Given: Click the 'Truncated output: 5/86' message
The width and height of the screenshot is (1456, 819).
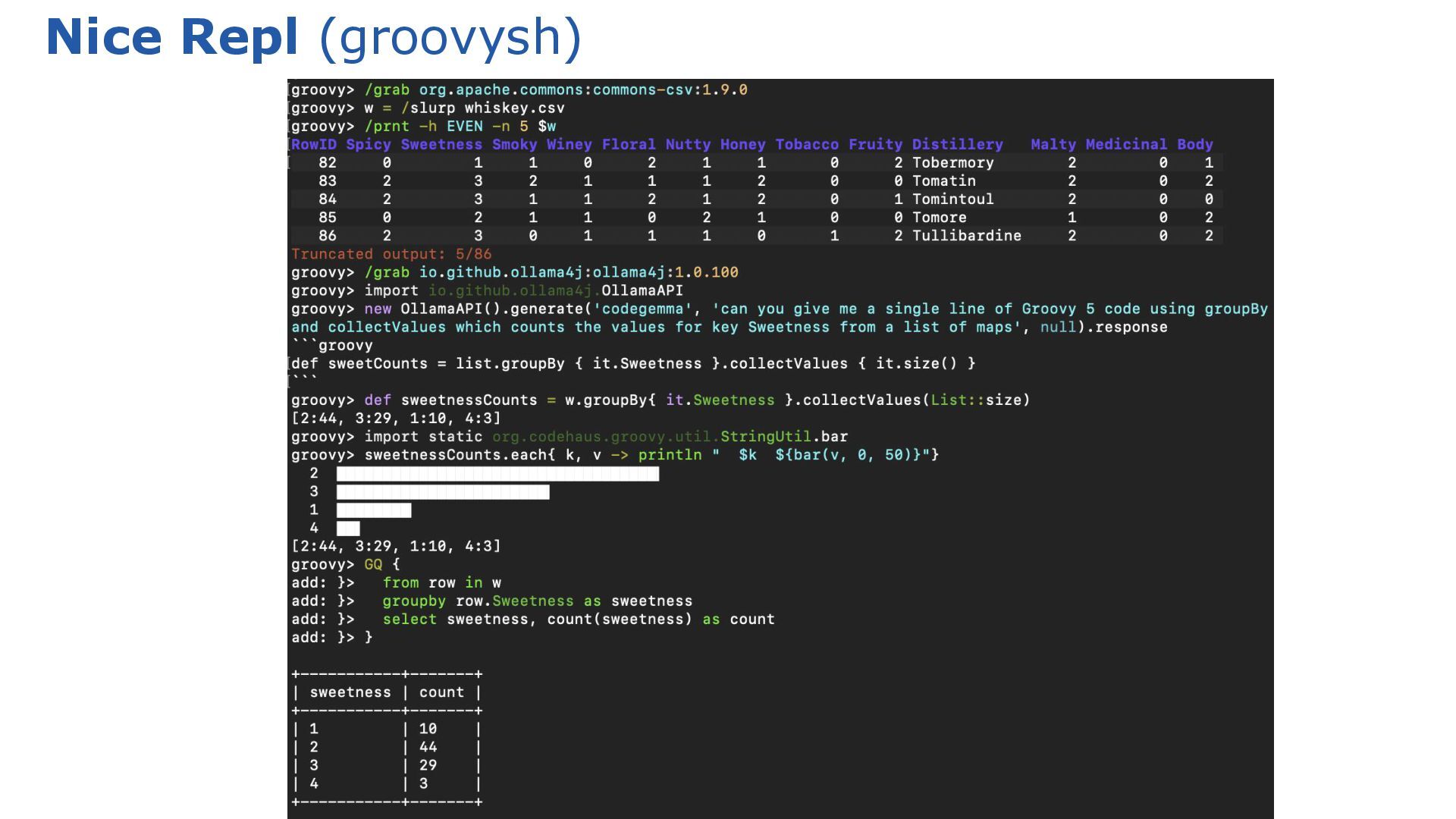Looking at the screenshot, I should pos(391,254).
